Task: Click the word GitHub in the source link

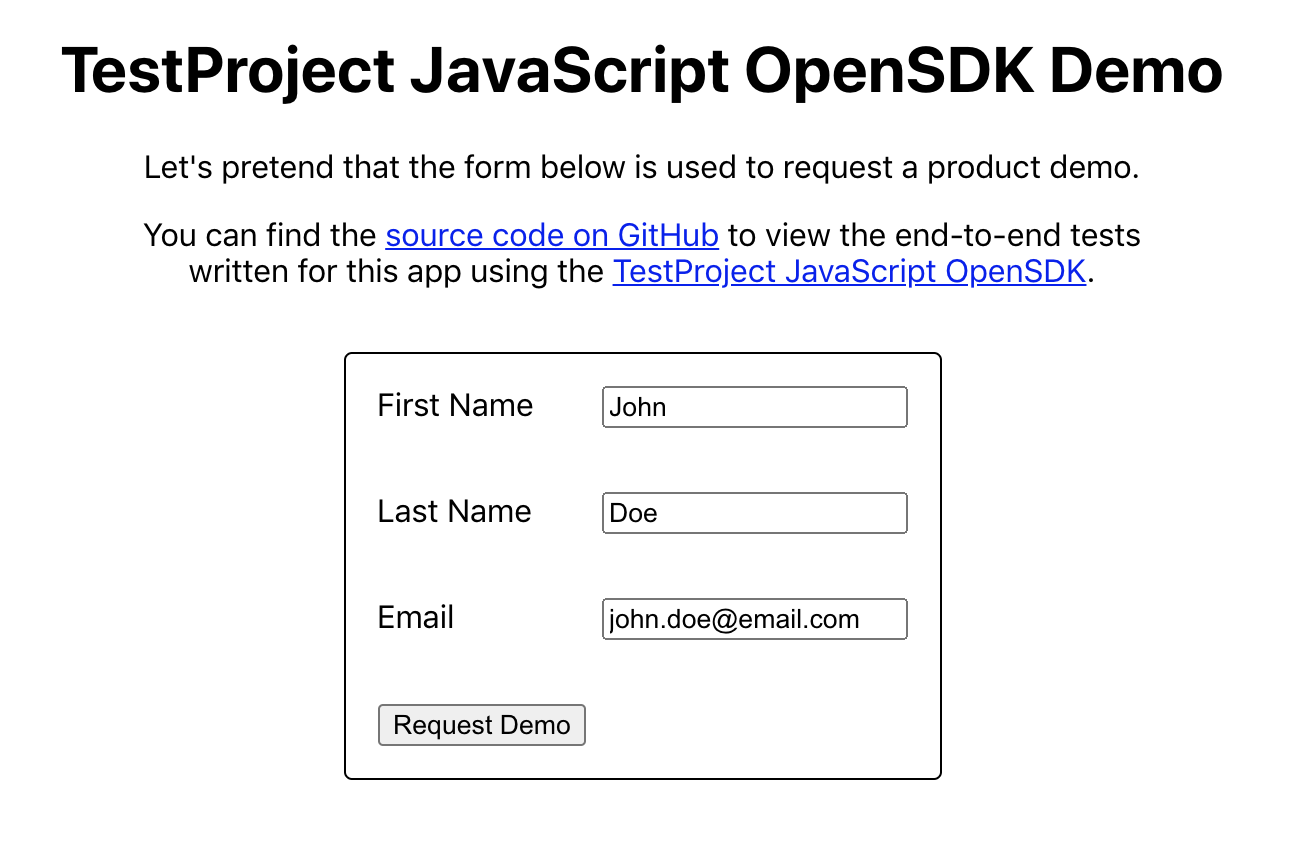Action: pyautogui.click(x=668, y=236)
